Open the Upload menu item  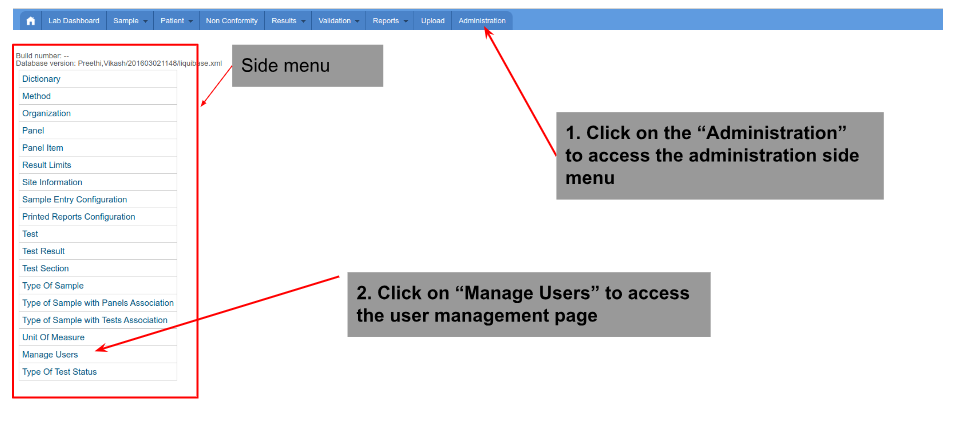(x=432, y=21)
